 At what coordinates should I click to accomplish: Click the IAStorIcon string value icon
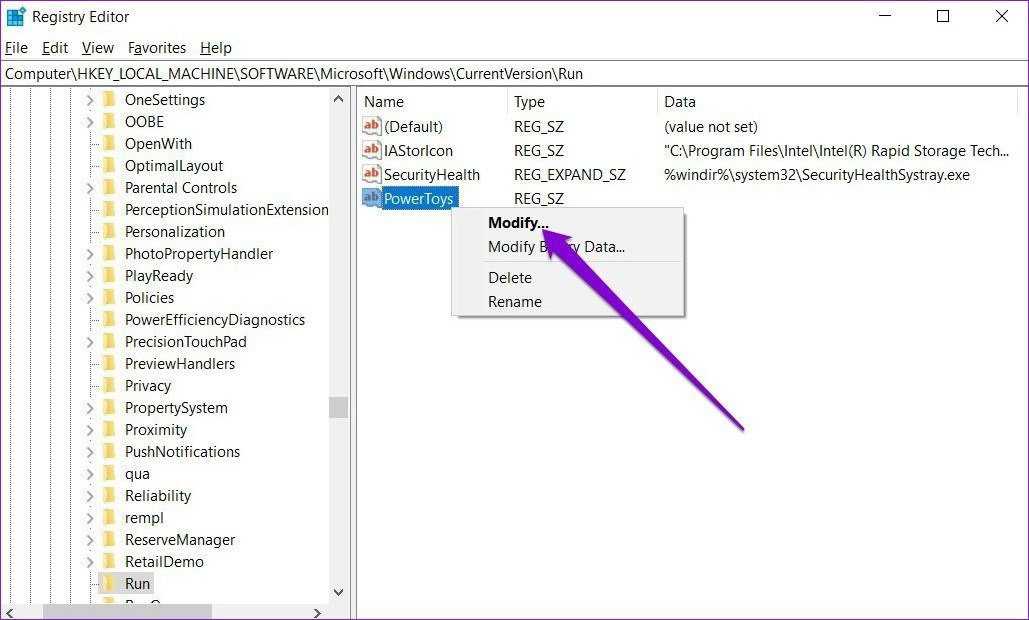click(372, 150)
